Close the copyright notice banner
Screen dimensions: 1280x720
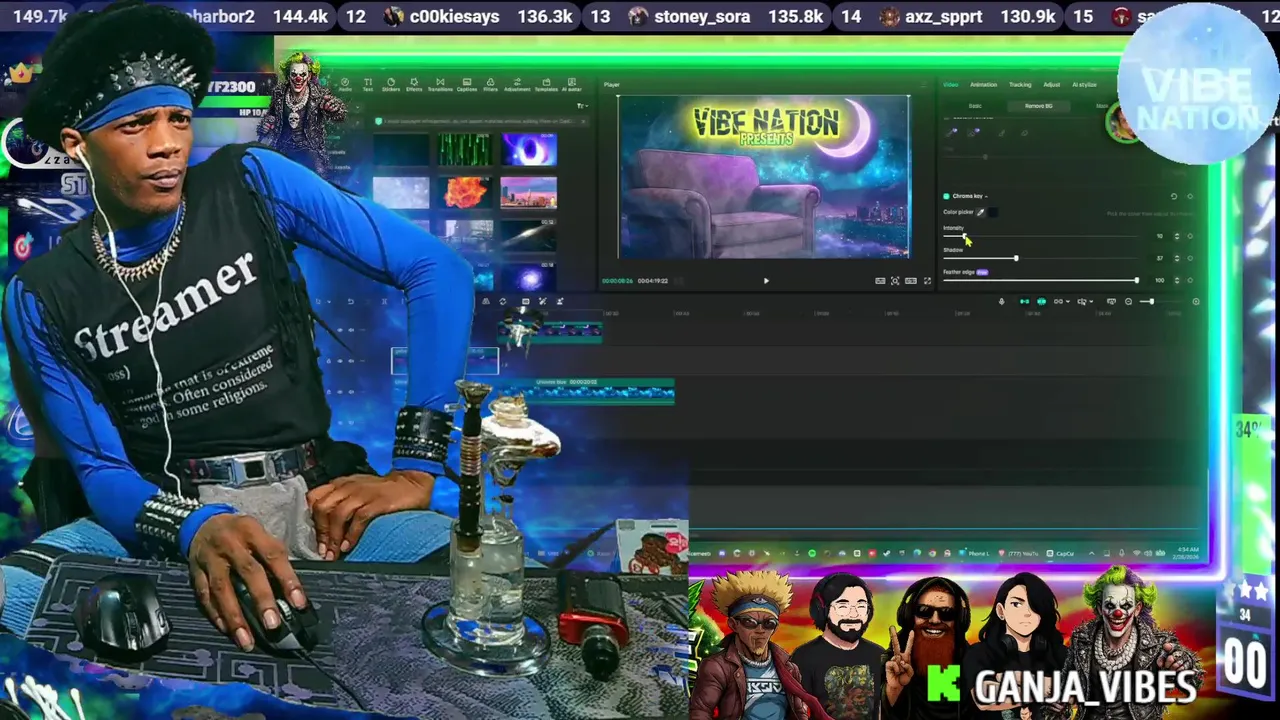(583, 121)
